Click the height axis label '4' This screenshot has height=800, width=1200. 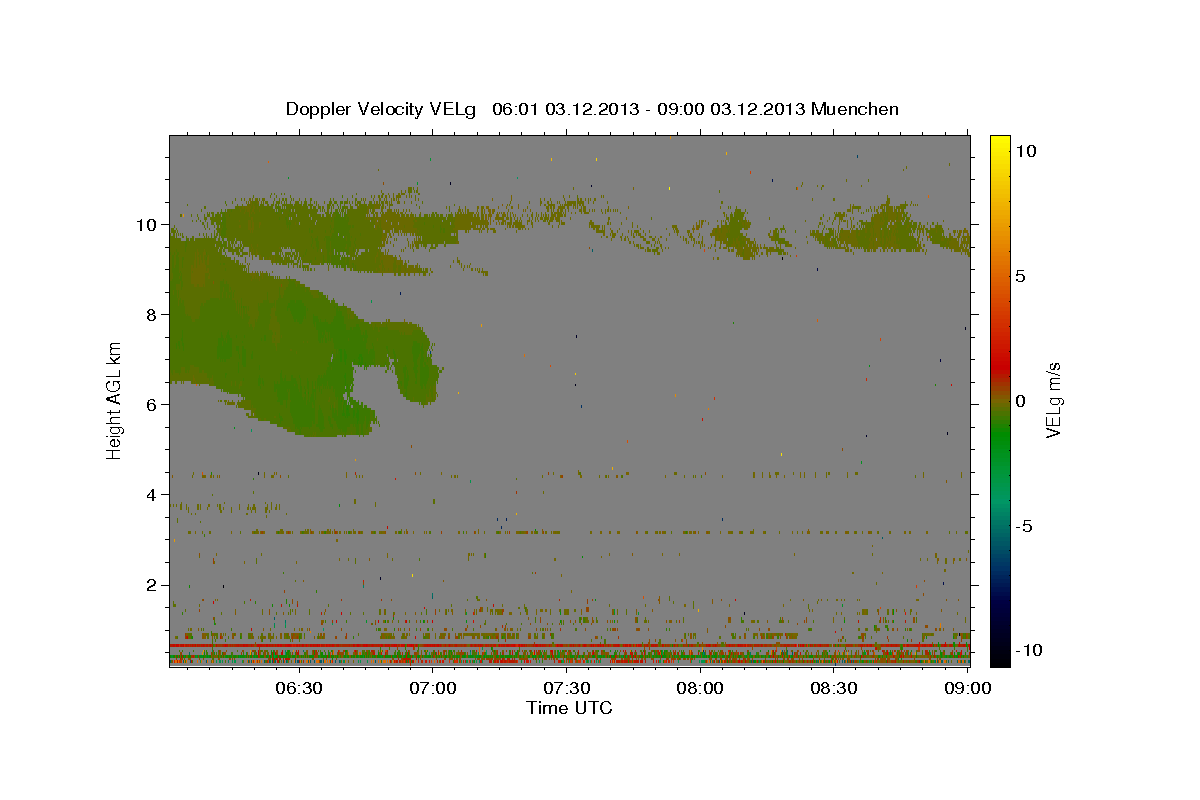click(x=152, y=495)
